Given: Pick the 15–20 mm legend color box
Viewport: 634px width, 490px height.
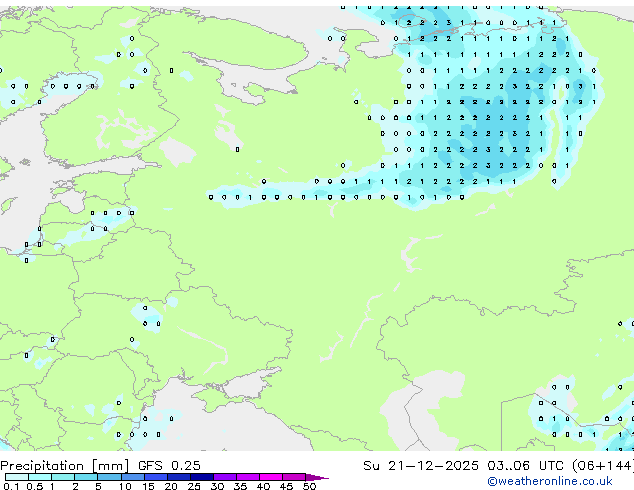Looking at the screenshot, I should [x=156, y=477].
